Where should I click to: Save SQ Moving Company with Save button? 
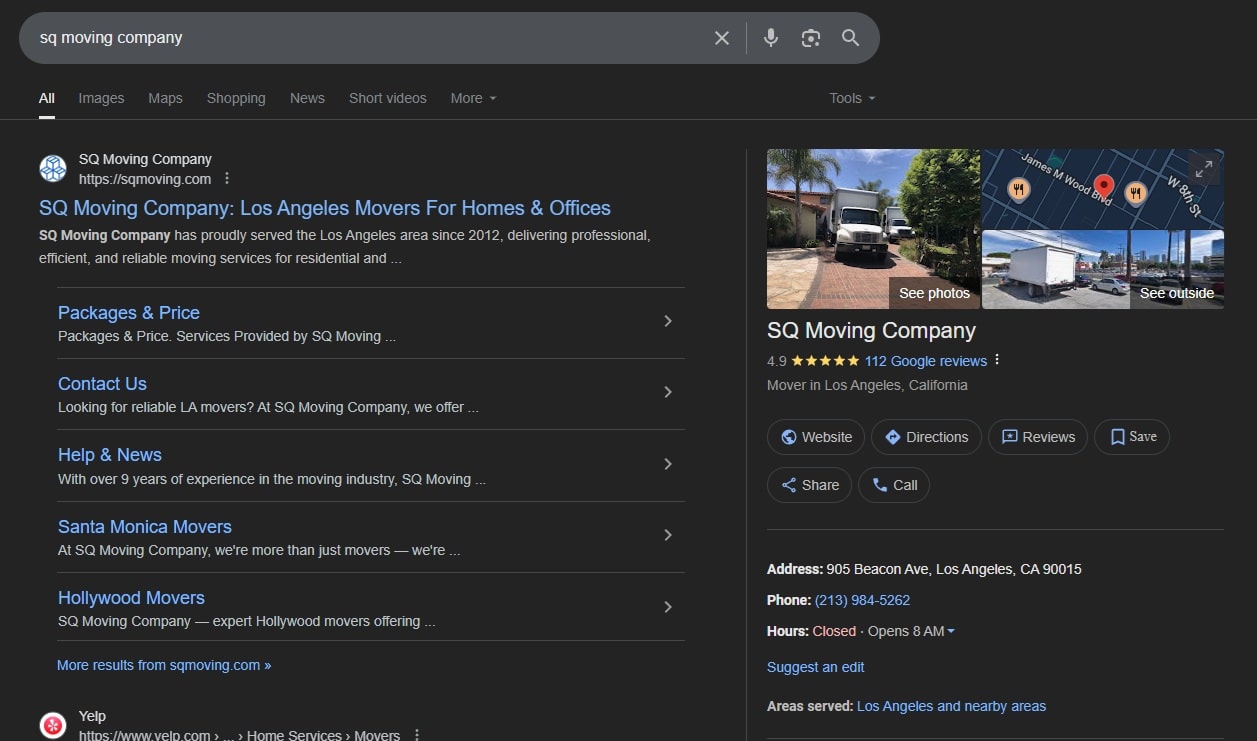pyautogui.click(x=1132, y=437)
